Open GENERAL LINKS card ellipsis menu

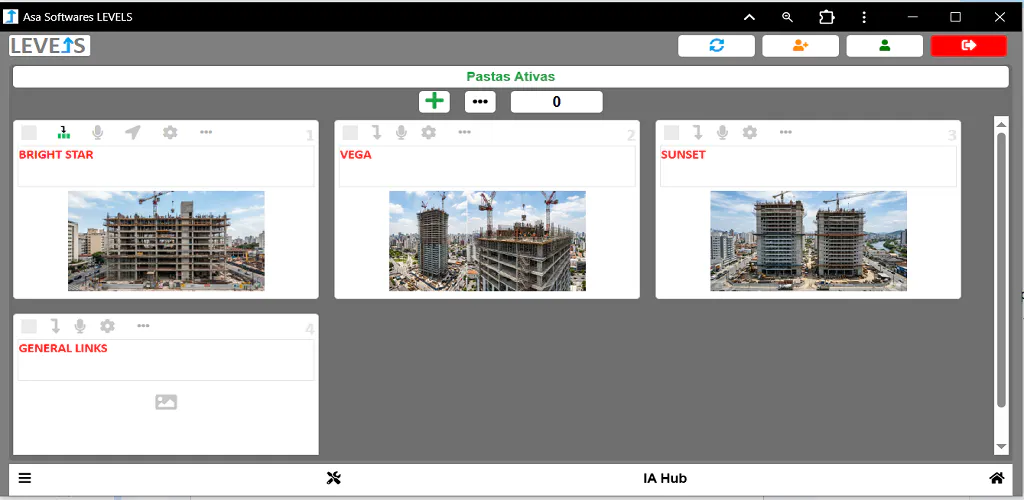pos(143,325)
